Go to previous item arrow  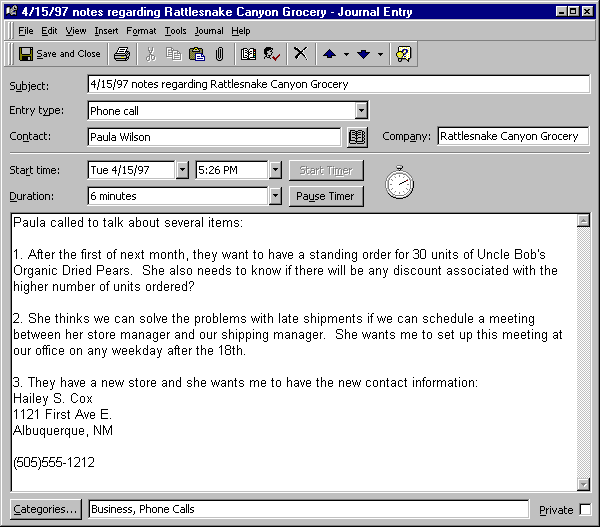pos(329,54)
